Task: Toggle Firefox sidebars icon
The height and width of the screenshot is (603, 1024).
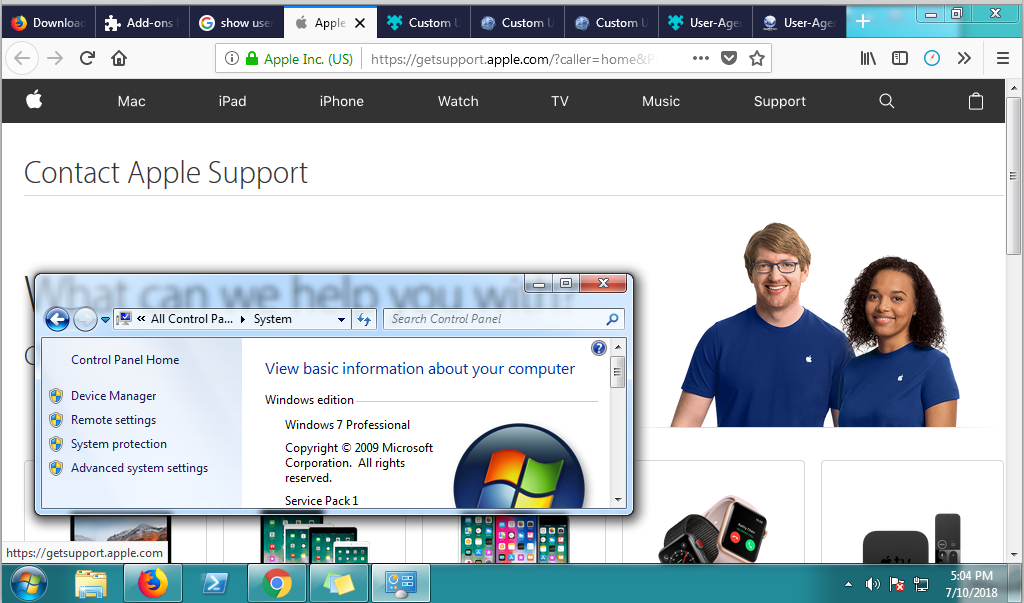Action: pyautogui.click(x=900, y=58)
